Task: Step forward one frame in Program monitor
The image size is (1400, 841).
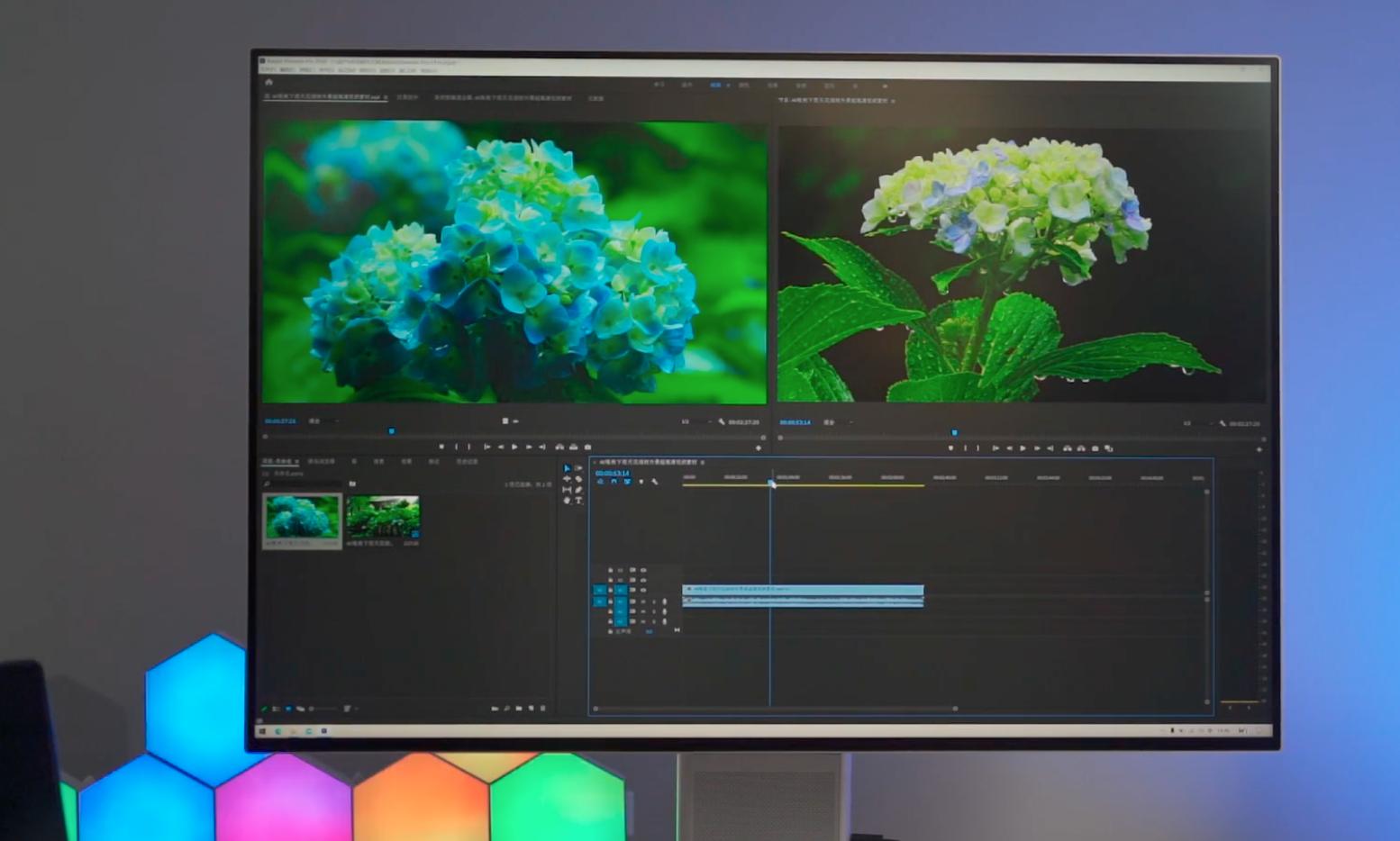Action: tap(1037, 448)
